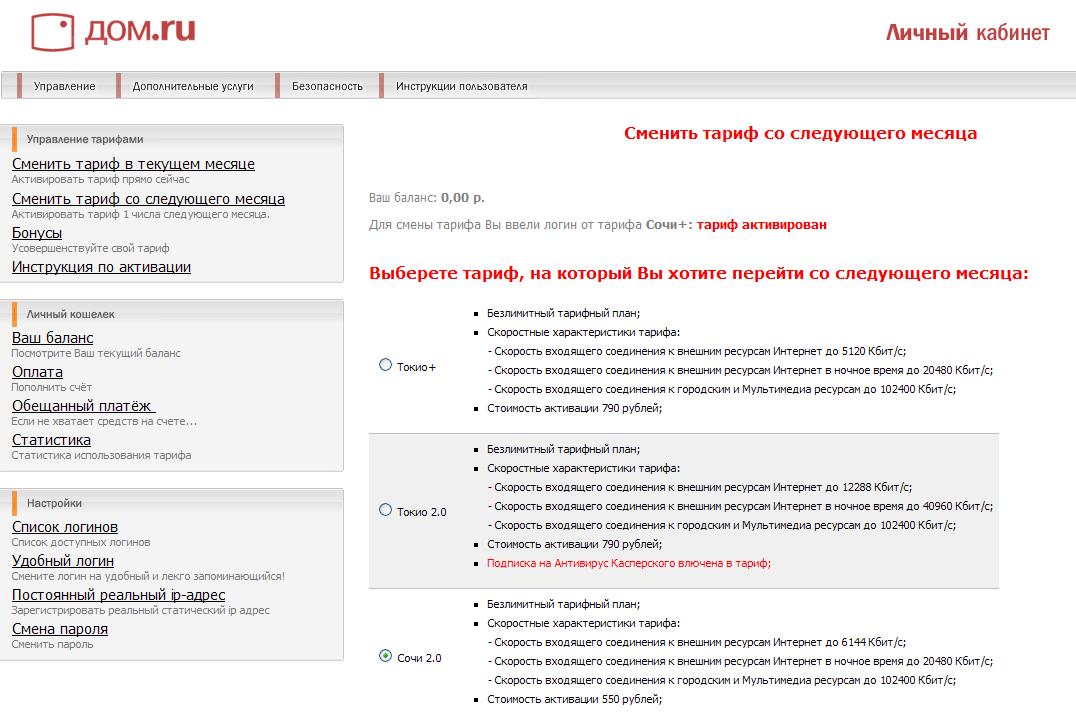
Task: Open Постоянный реальный ip-адрес link
Action: coord(119,595)
